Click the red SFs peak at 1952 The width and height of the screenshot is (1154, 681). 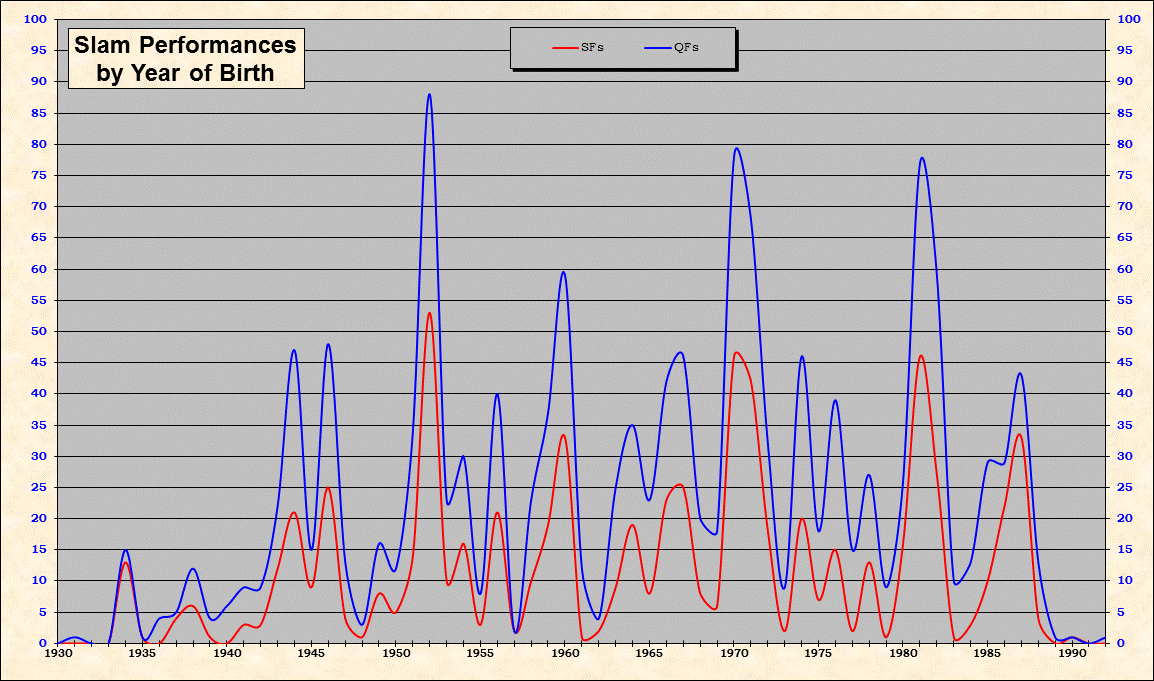(x=429, y=313)
